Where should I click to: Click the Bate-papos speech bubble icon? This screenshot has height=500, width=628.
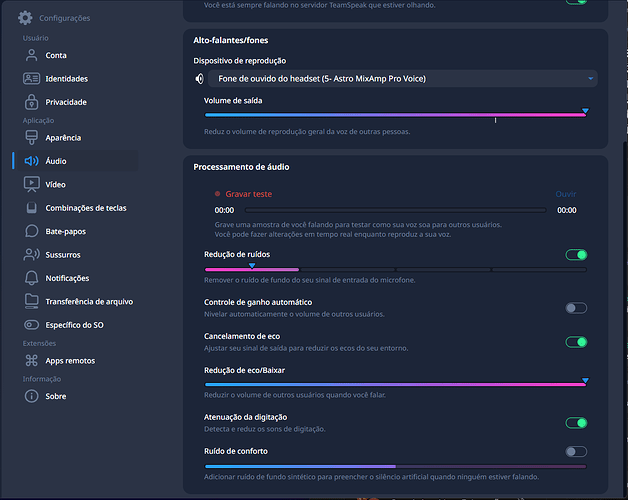tap(31, 231)
